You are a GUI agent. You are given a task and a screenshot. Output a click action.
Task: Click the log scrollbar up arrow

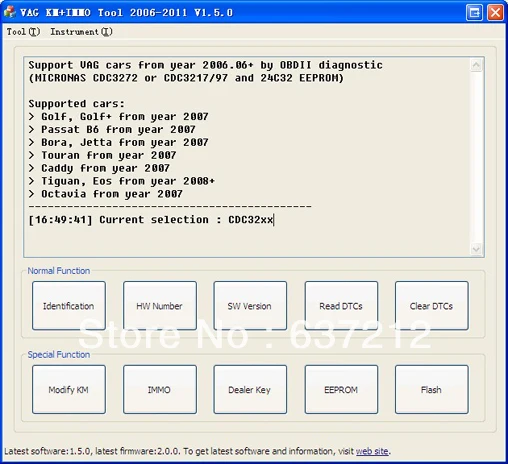tap(476, 65)
